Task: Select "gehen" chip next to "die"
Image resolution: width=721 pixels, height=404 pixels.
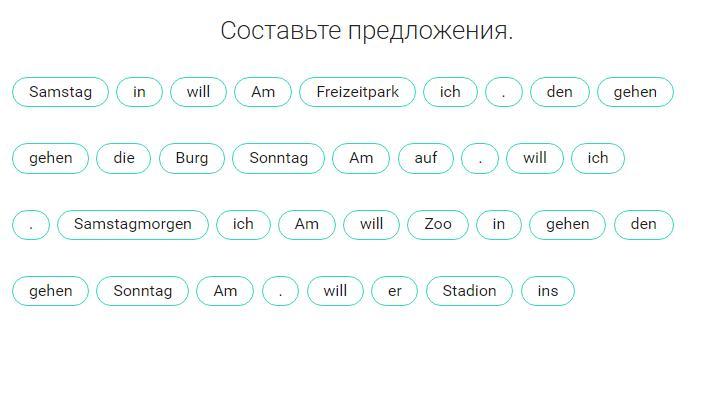Action: (51, 158)
